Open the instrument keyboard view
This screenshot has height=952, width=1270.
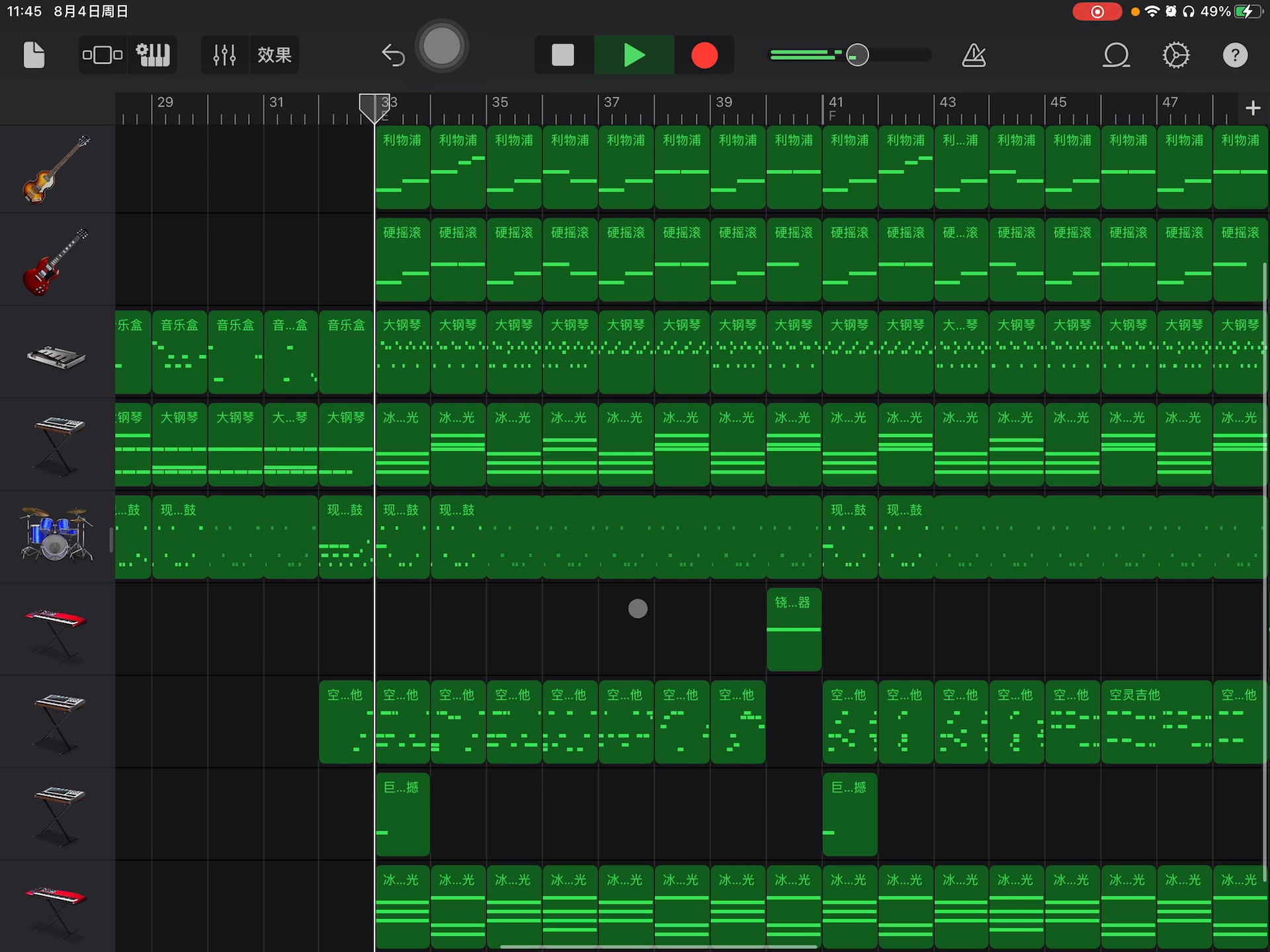coord(153,55)
